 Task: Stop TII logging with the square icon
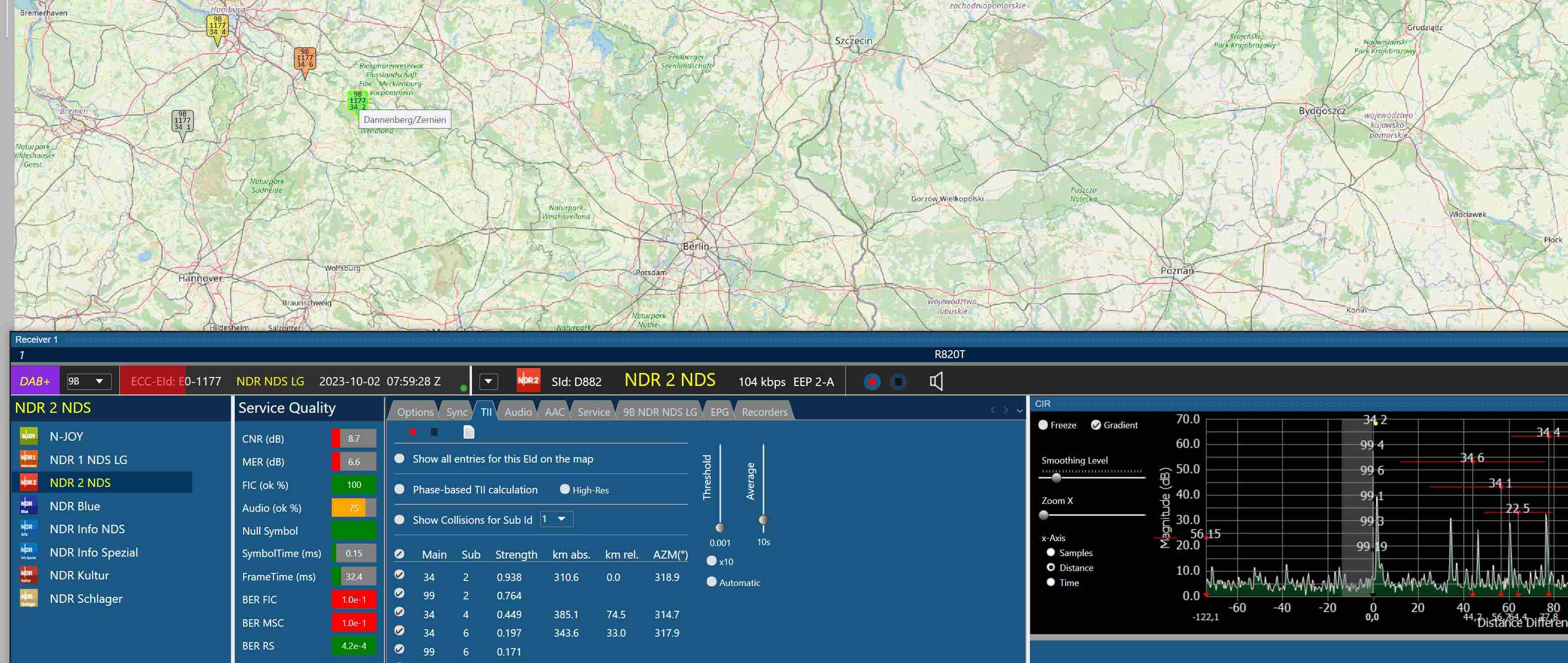pos(434,432)
